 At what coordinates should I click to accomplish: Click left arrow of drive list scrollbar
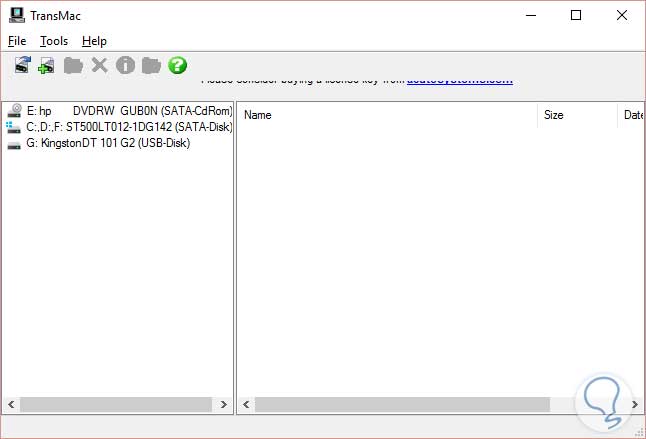[11, 404]
